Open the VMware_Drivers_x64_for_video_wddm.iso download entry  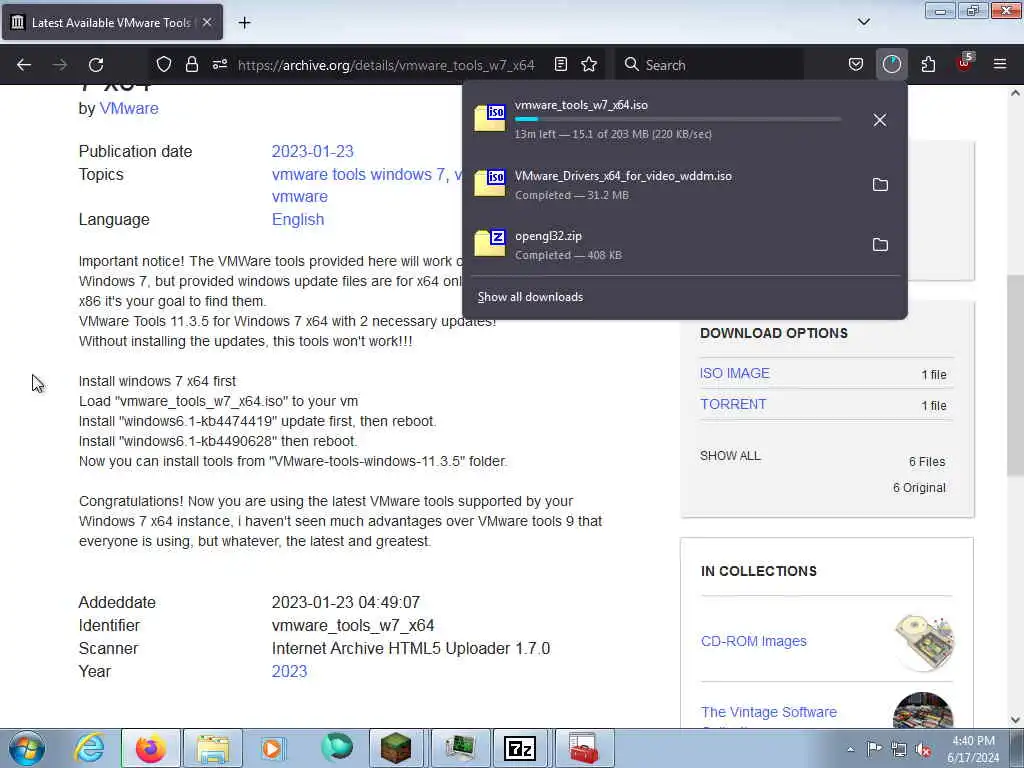[x=665, y=185]
